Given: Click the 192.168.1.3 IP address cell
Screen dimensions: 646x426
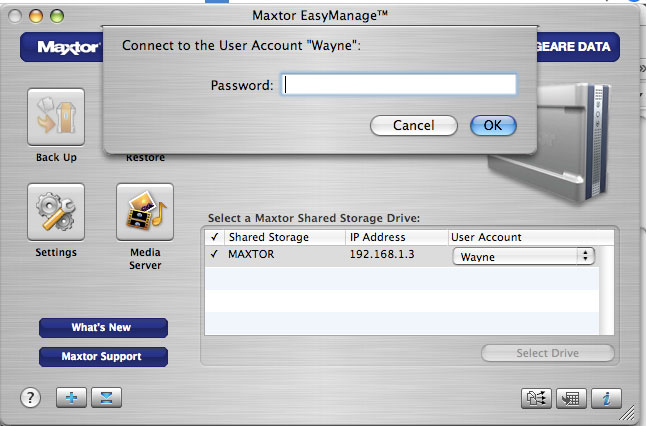Looking at the screenshot, I should tap(382, 254).
